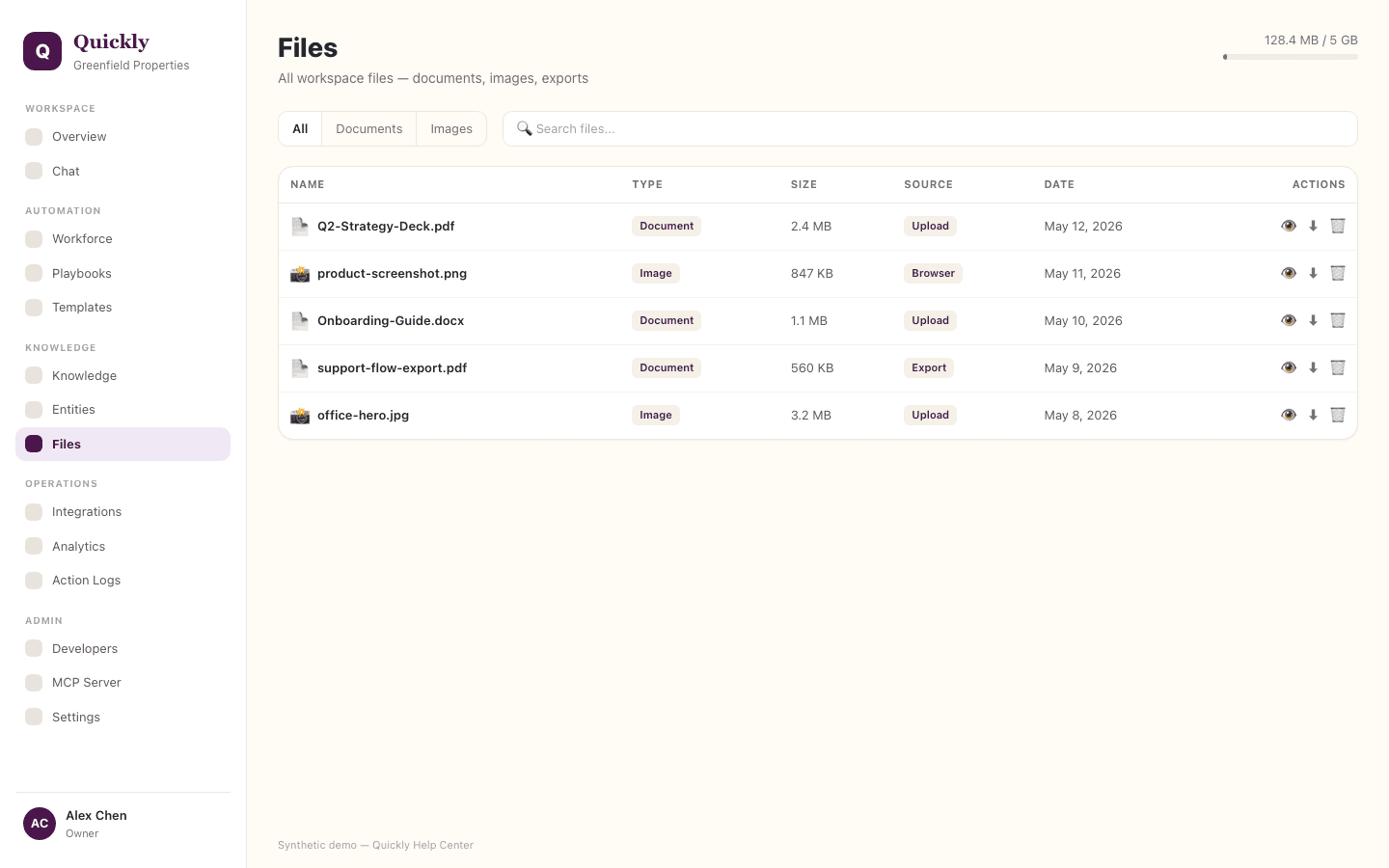Image resolution: width=1389 pixels, height=868 pixels.
Task: Open the product-screenshot.png file name
Action: 392,273
